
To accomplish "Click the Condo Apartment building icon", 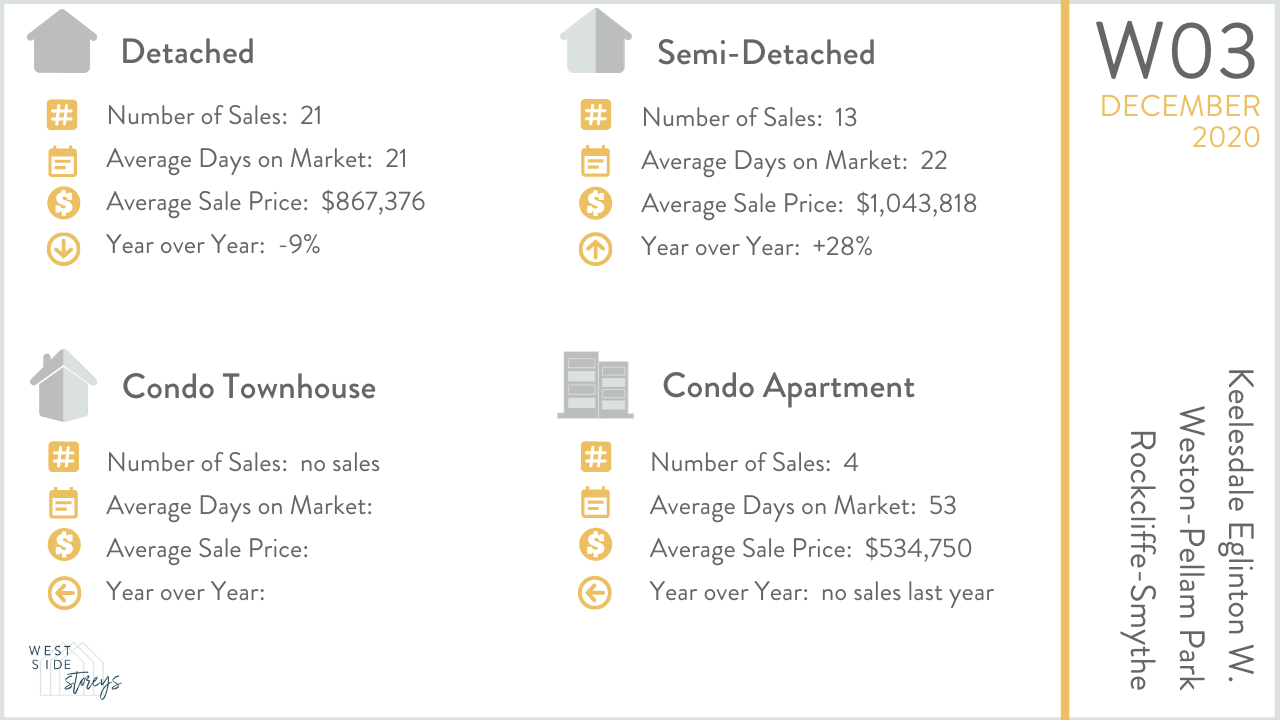I will (x=595, y=385).
